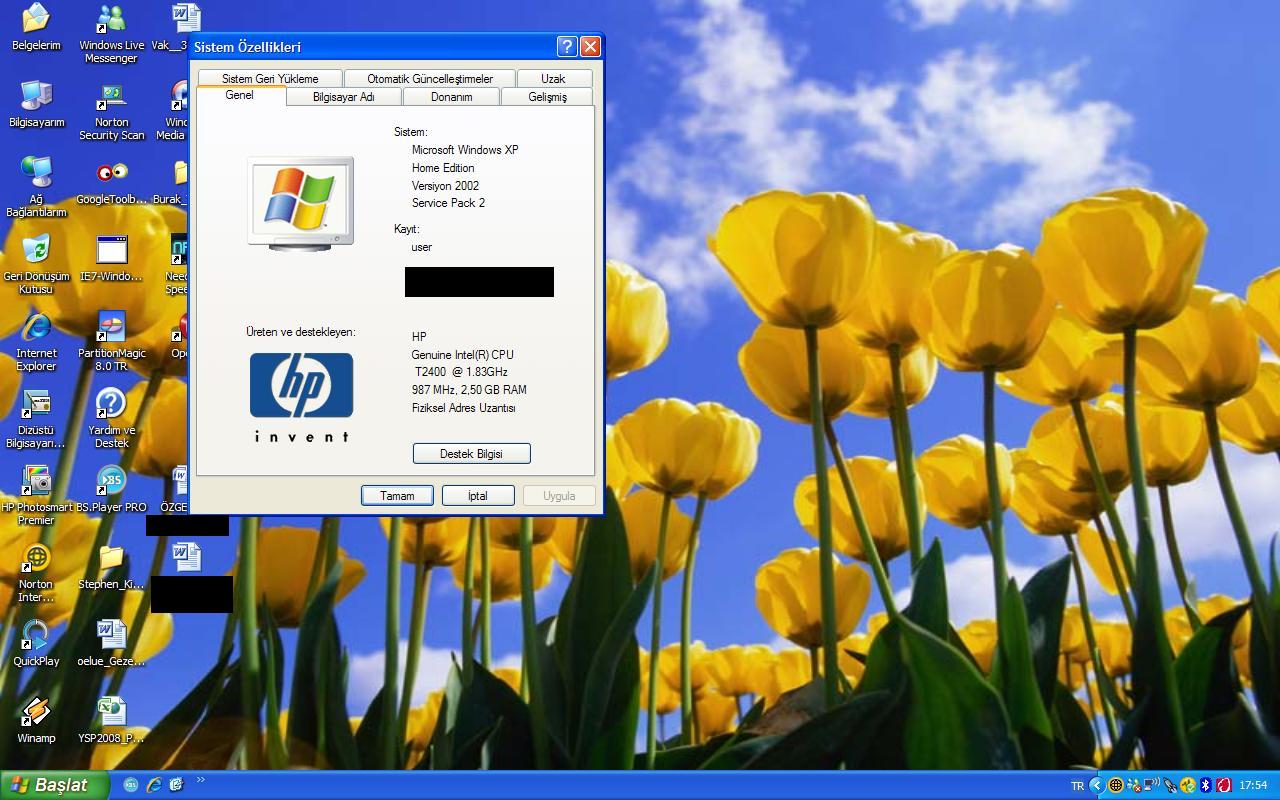
Task: Open the GoogleToolb... desktop icon
Action: (111, 181)
